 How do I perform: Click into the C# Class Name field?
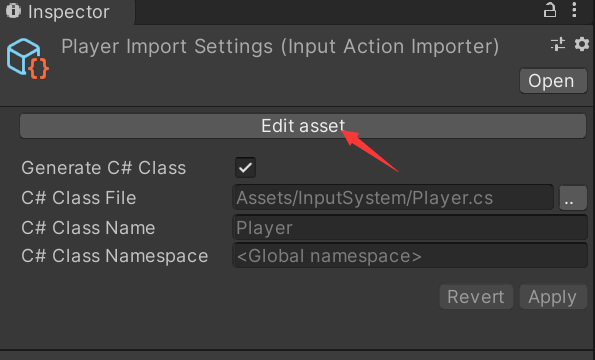[x=410, y=228]
